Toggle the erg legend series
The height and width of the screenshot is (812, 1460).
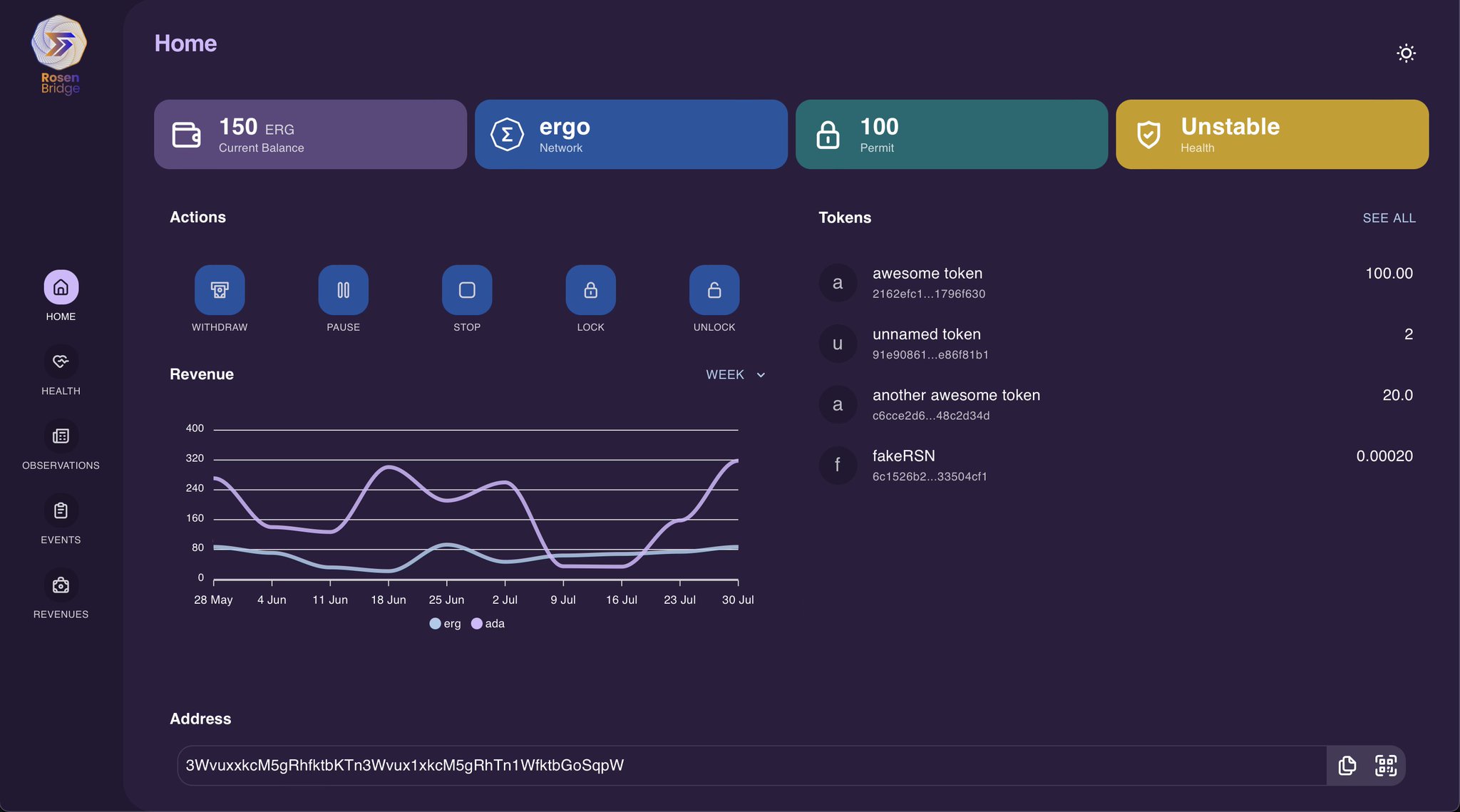(445, 624)
